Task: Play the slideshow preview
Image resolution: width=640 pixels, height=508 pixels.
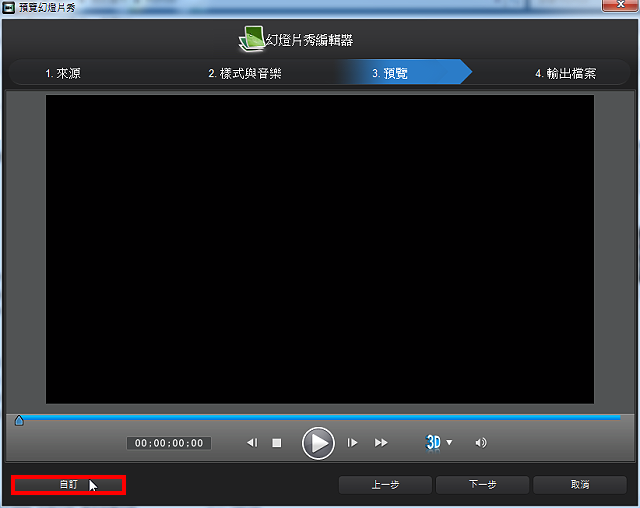Action: tap(318, 443)
